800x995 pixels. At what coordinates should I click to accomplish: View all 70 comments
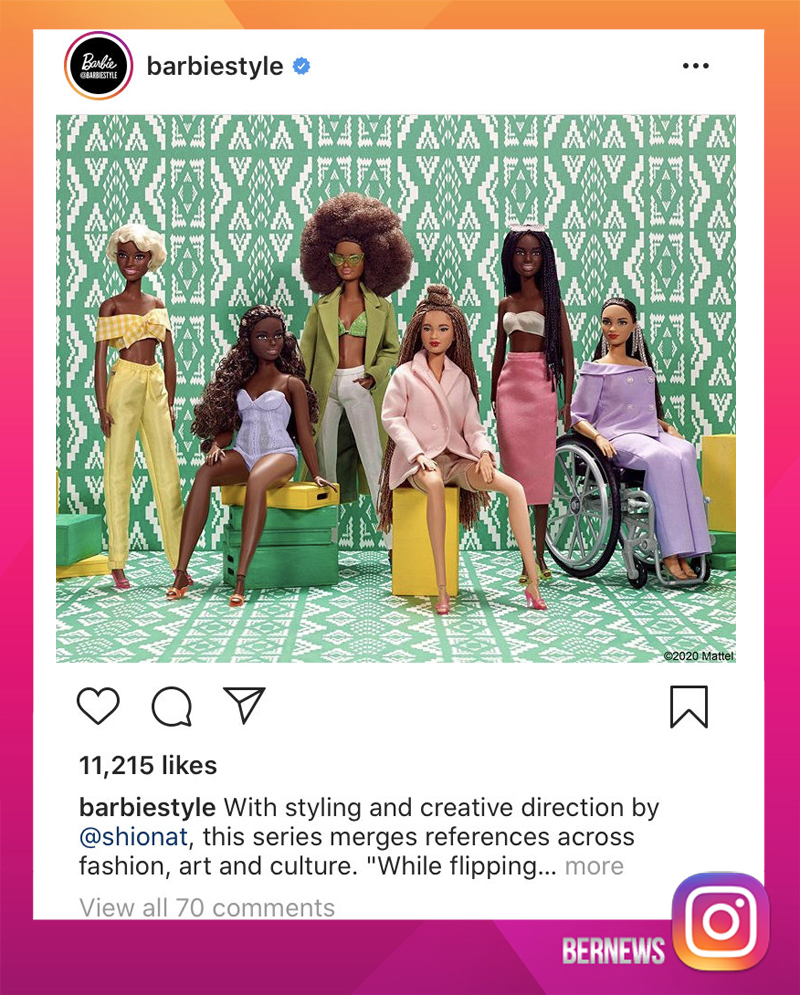207,907
